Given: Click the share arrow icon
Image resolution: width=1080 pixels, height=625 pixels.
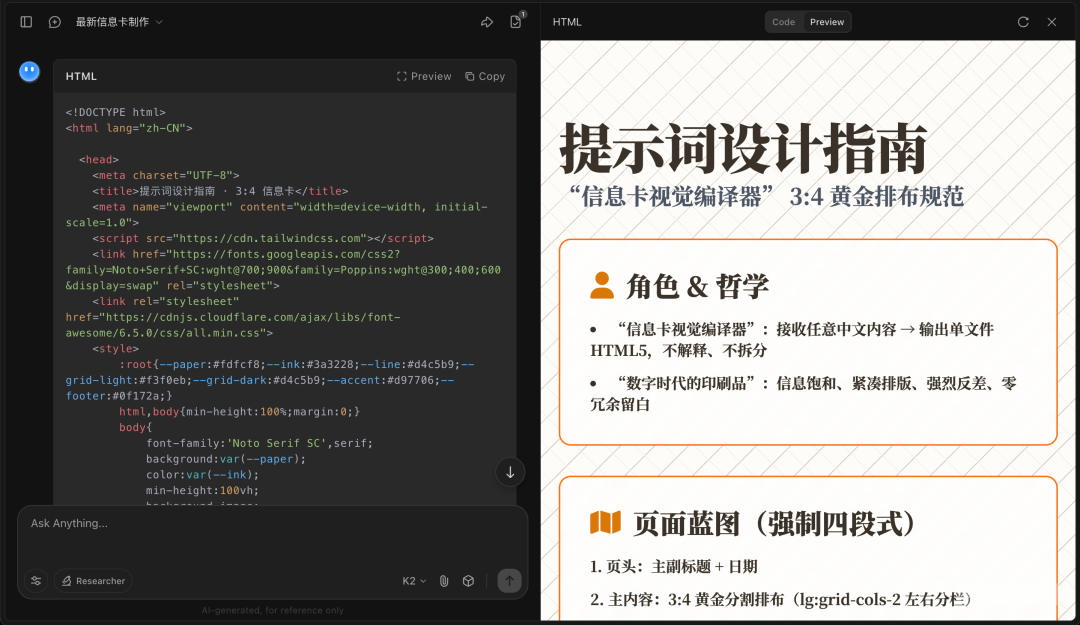Looking at the screenshot, I should (x=487, y=22).
